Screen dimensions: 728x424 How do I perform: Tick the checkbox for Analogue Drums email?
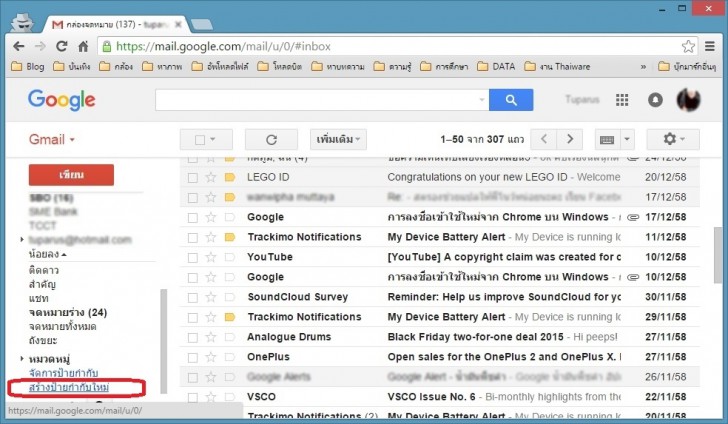click(193, 337)
